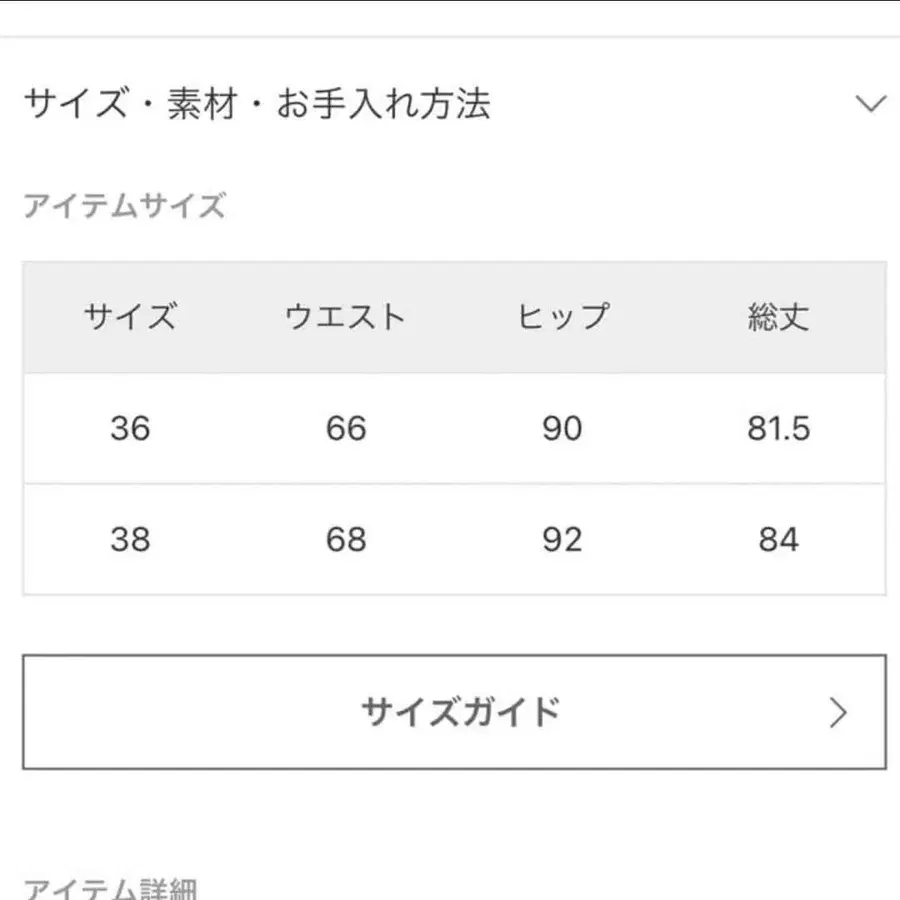Select the hip value 90 for size 36
Image resolution: width=900 pixels, height=900 pixels.
563,428
